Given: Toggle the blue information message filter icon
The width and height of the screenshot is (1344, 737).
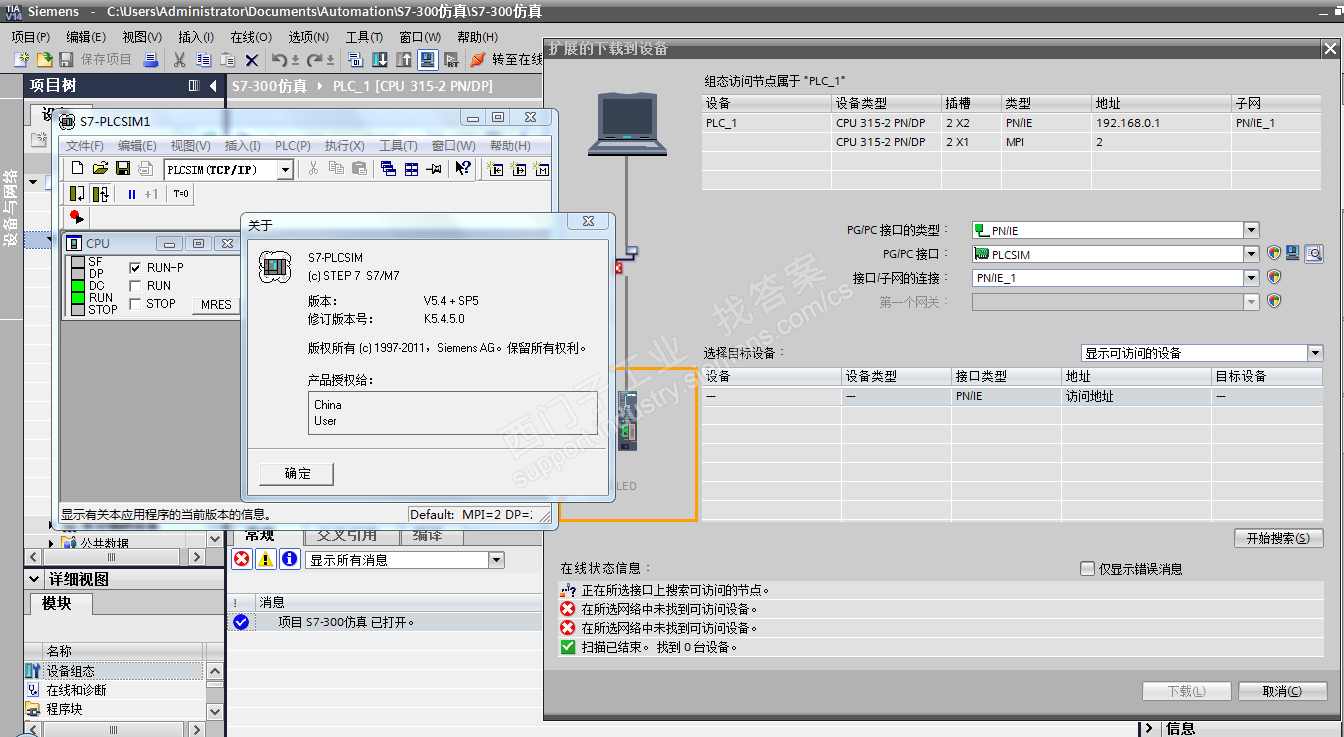Looking at the screenshot, I should [289, 560].
